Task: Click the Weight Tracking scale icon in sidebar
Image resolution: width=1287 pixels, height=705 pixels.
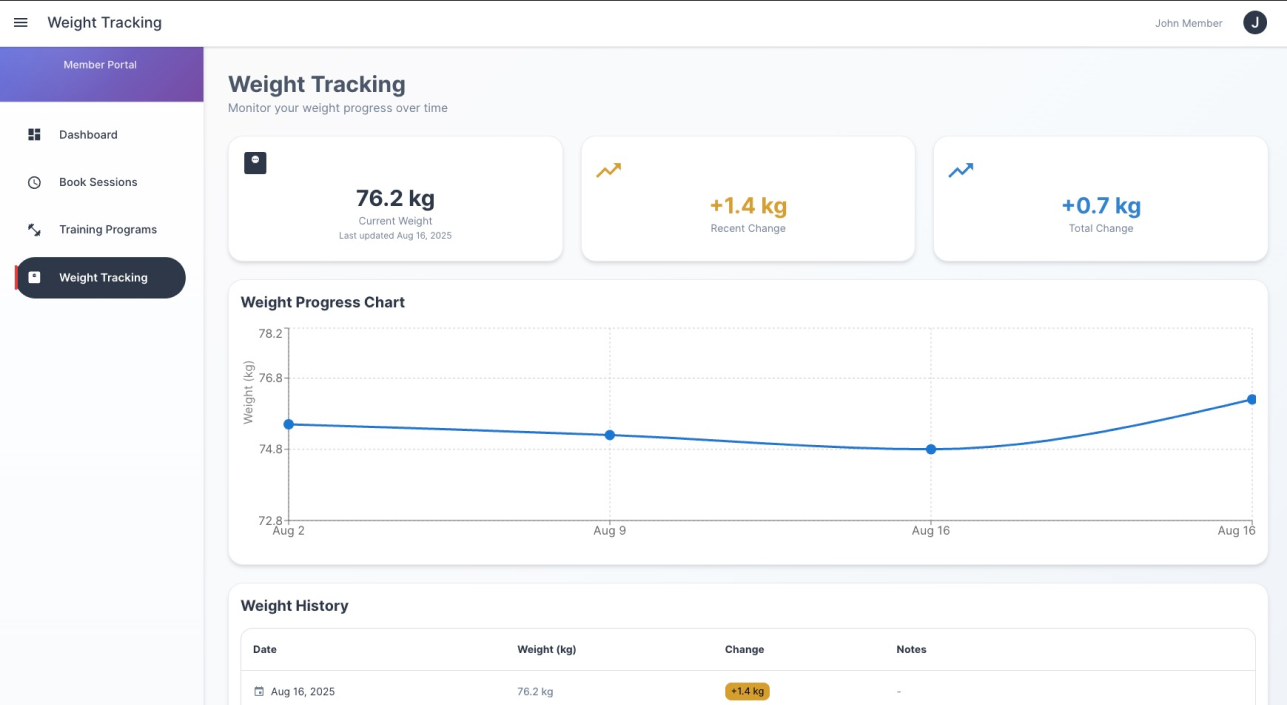Action: 34,277
